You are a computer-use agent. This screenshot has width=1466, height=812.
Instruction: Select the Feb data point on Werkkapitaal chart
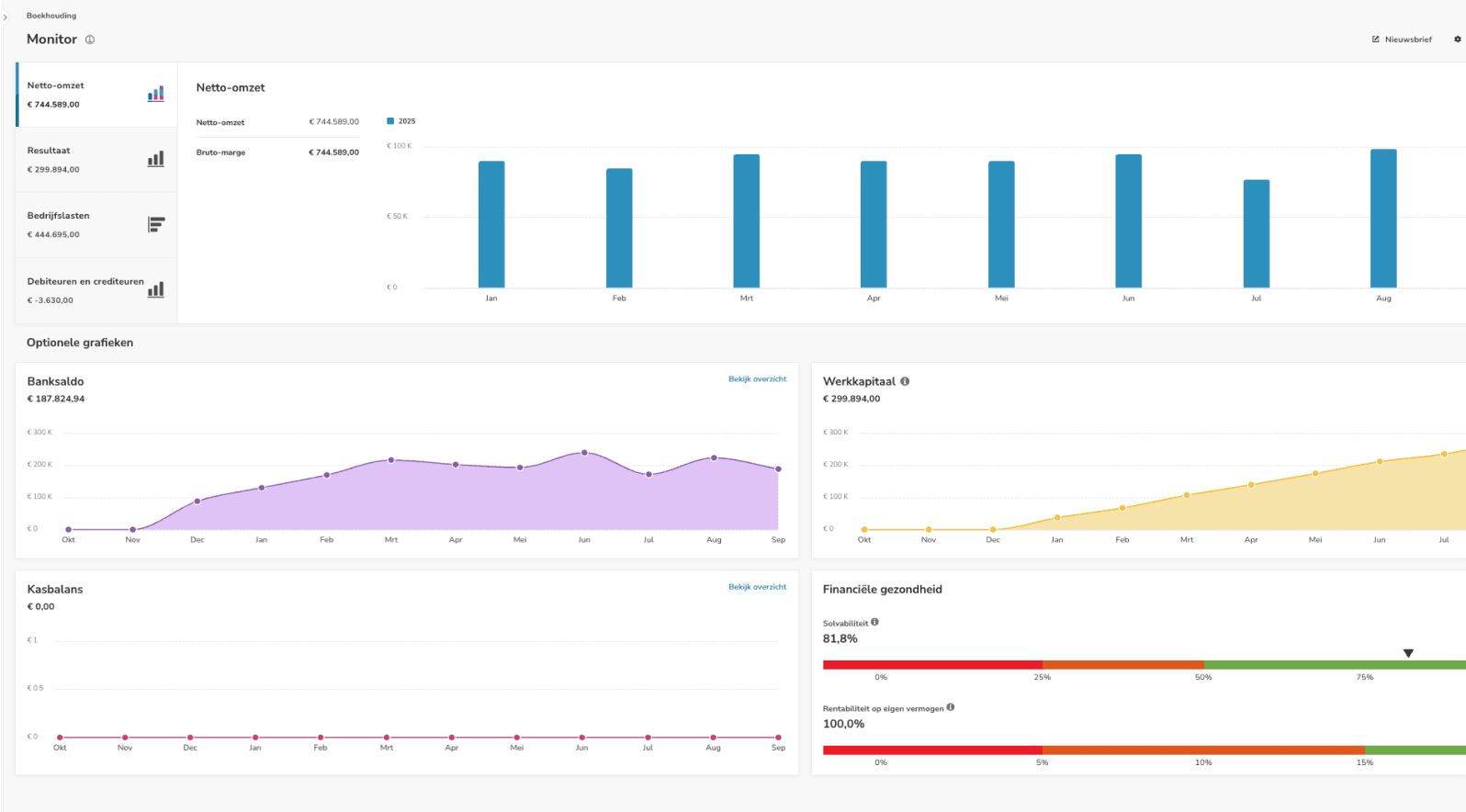(x=1122, y=508)
